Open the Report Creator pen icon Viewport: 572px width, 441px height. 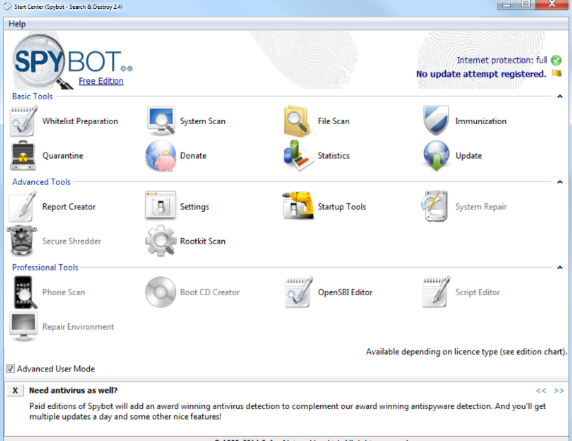pos(23,206)
